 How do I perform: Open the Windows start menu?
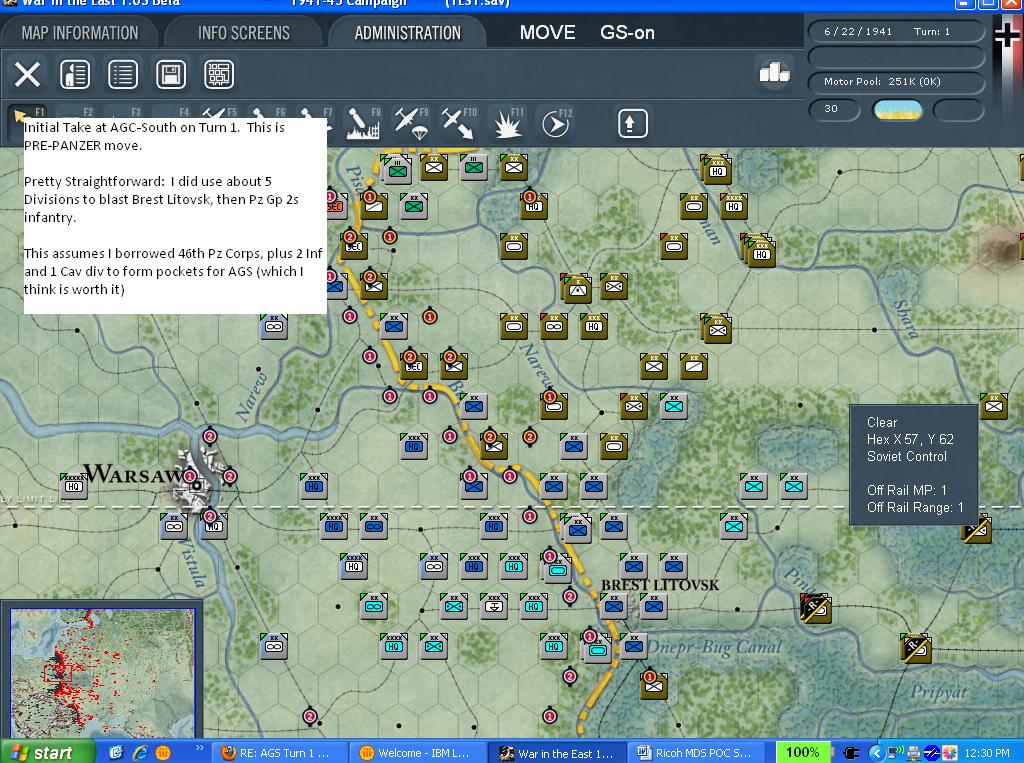[46, 753]
